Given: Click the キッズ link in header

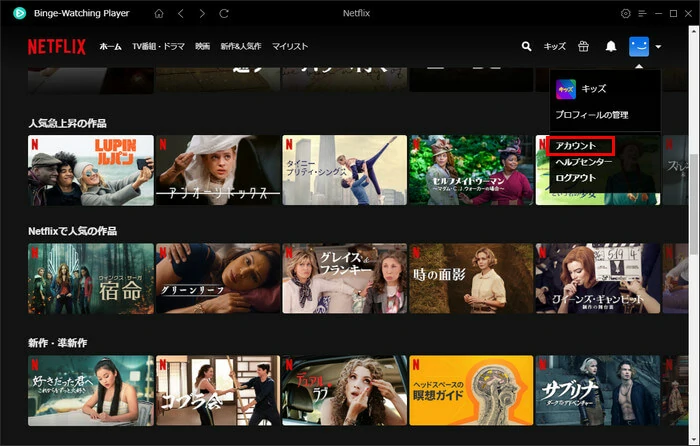Looking at the screenshot, I should [x=554, y=46].
